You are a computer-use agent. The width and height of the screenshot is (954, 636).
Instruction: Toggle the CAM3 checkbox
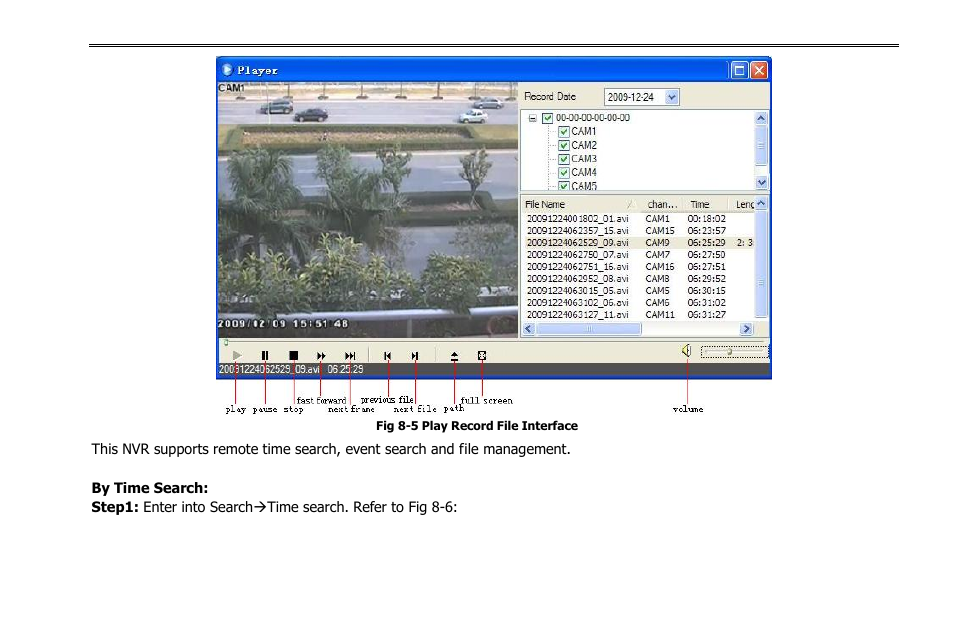563,159
